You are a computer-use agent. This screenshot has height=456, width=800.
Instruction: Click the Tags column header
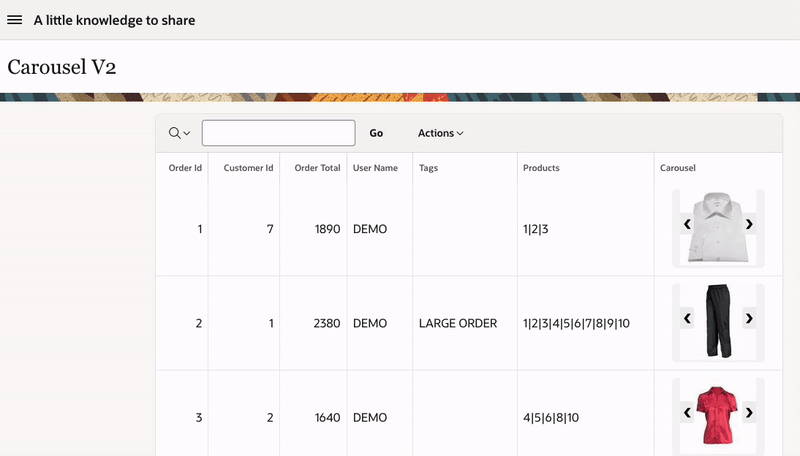tap(428, 168)
